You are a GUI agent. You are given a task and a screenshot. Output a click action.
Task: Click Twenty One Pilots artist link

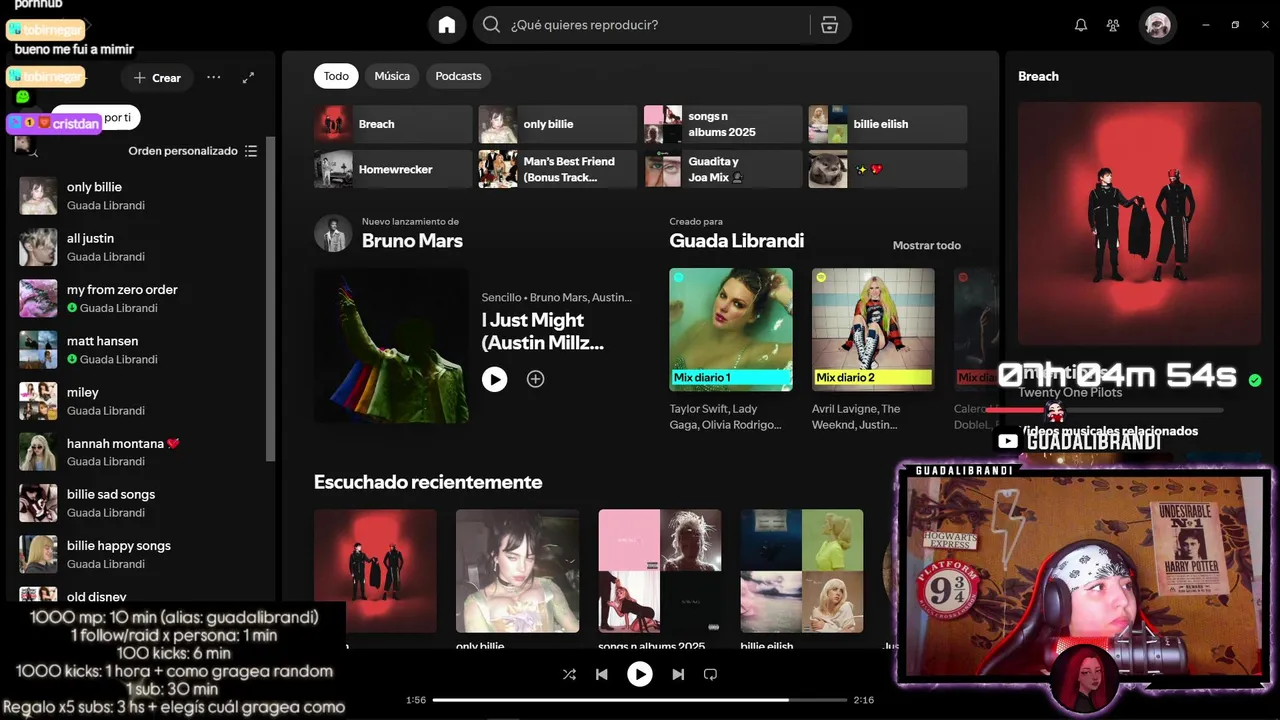coord(1070,392)
